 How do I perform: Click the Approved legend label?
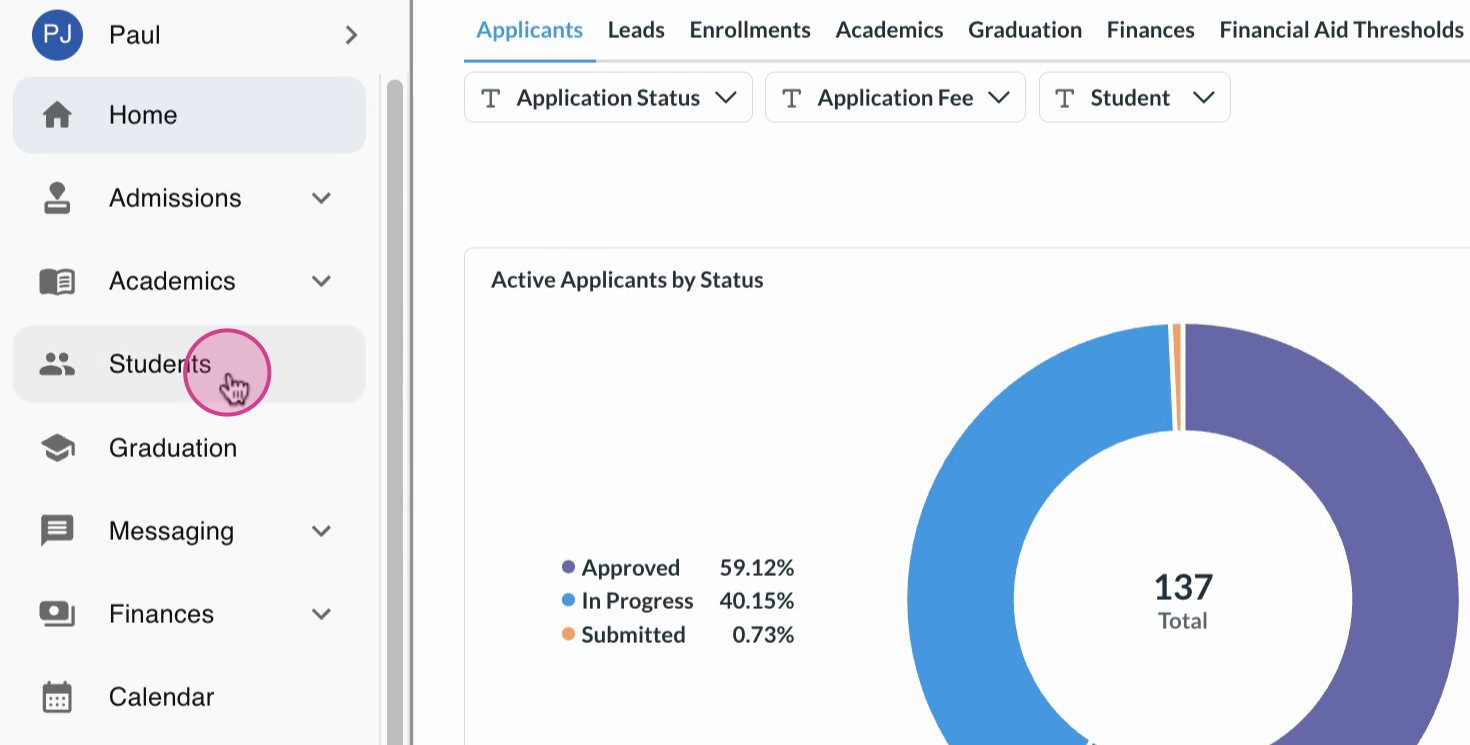click(630, 568)
